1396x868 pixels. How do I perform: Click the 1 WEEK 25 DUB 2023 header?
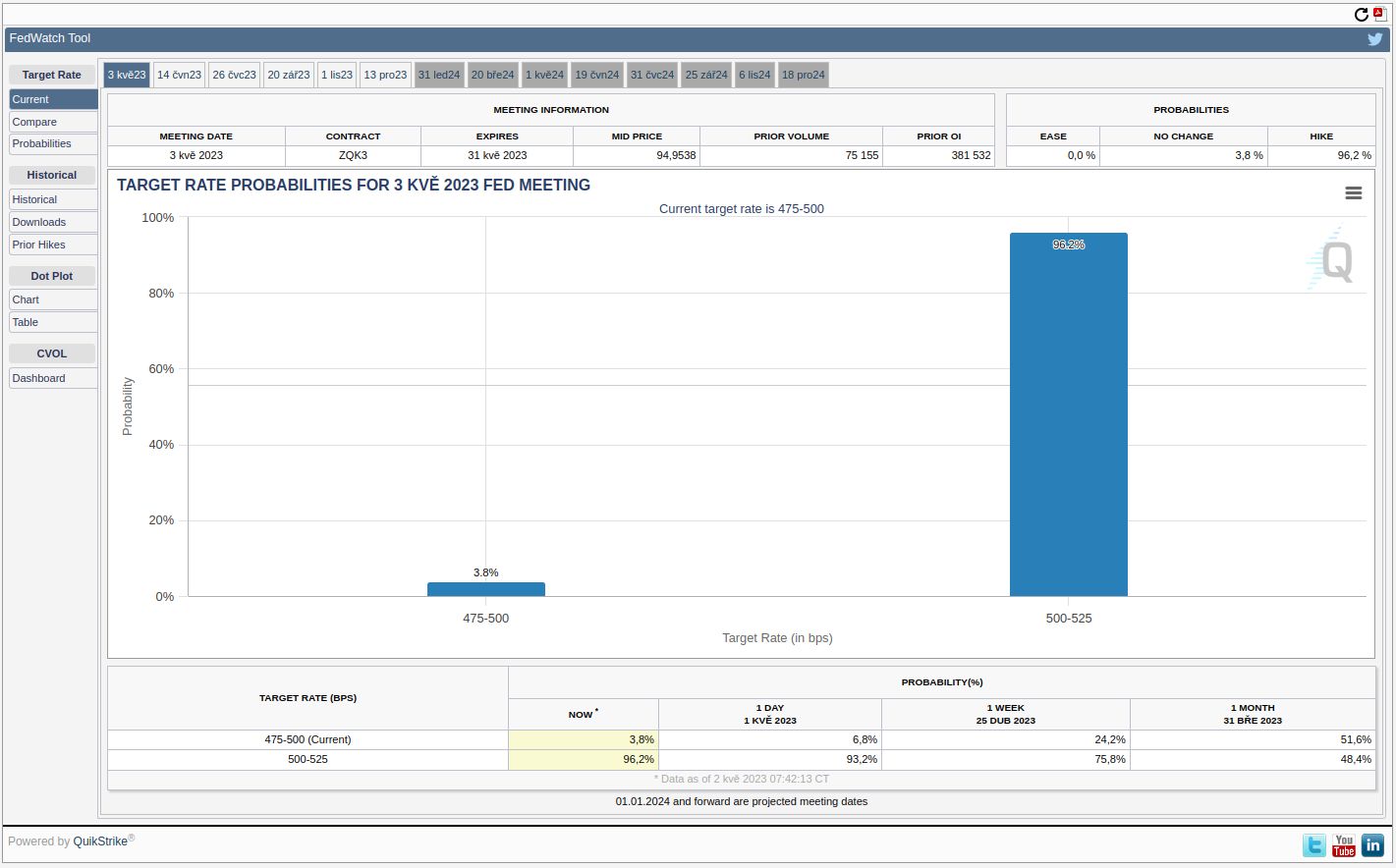(x=1006, y=714)
